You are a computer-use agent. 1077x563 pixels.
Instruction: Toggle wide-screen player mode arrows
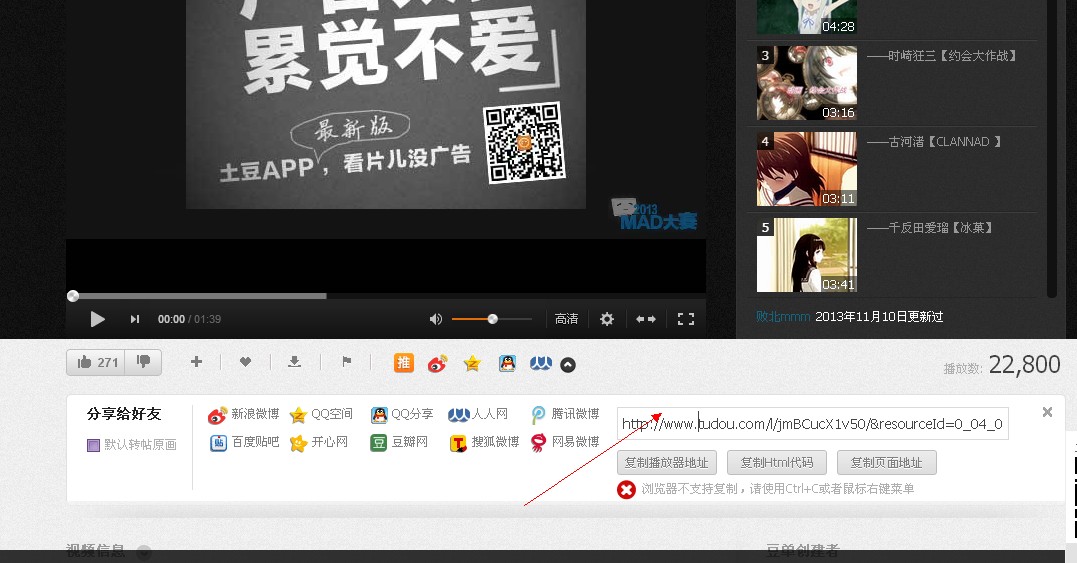coord(646,319)
